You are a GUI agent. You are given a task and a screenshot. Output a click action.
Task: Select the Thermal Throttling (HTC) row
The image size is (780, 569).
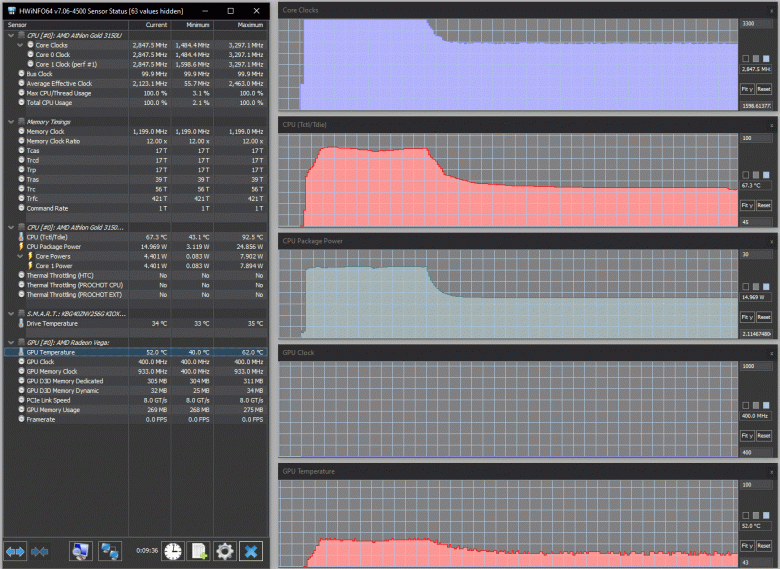tap(136, 275)
